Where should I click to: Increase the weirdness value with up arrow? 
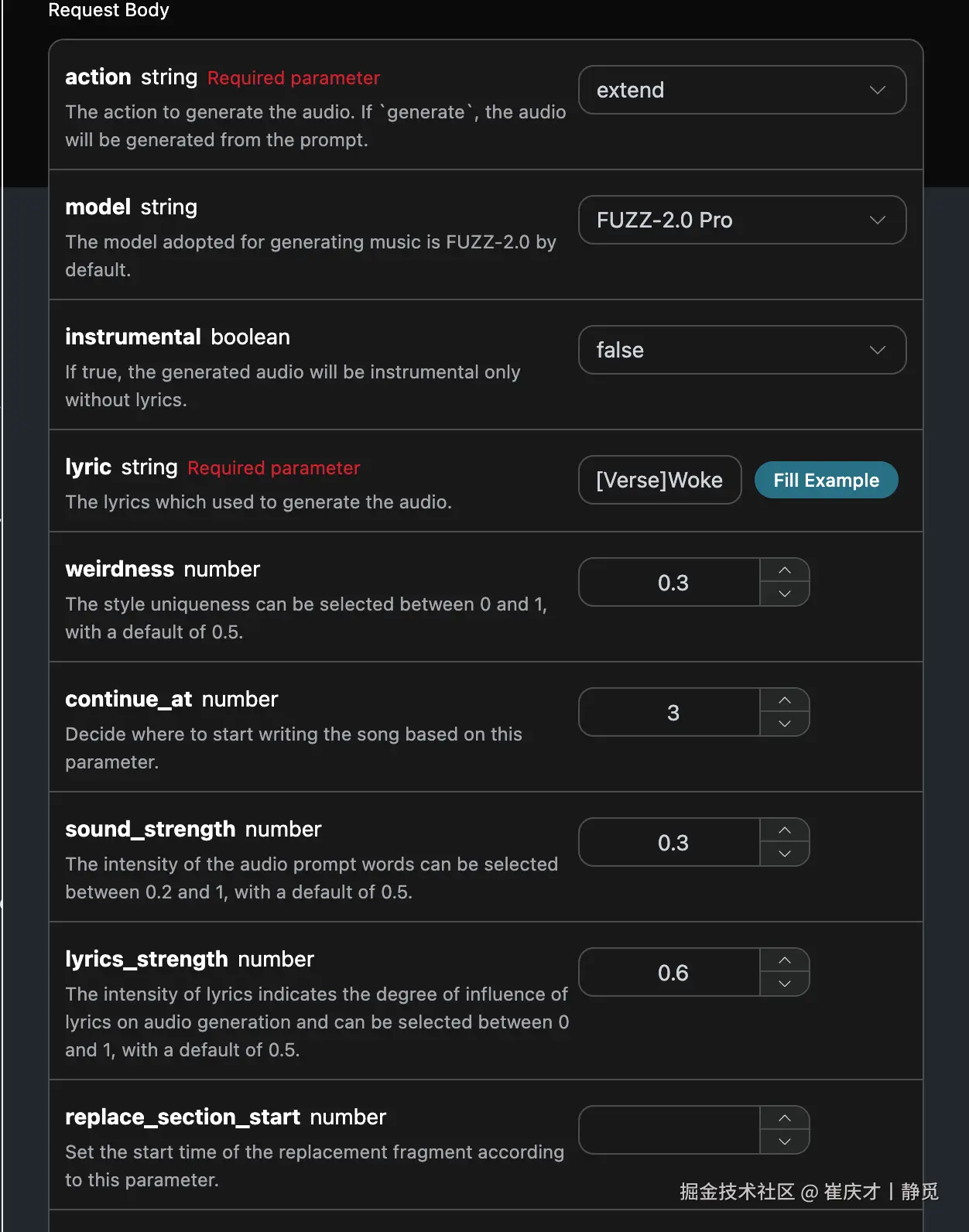[x=784, y=570]
